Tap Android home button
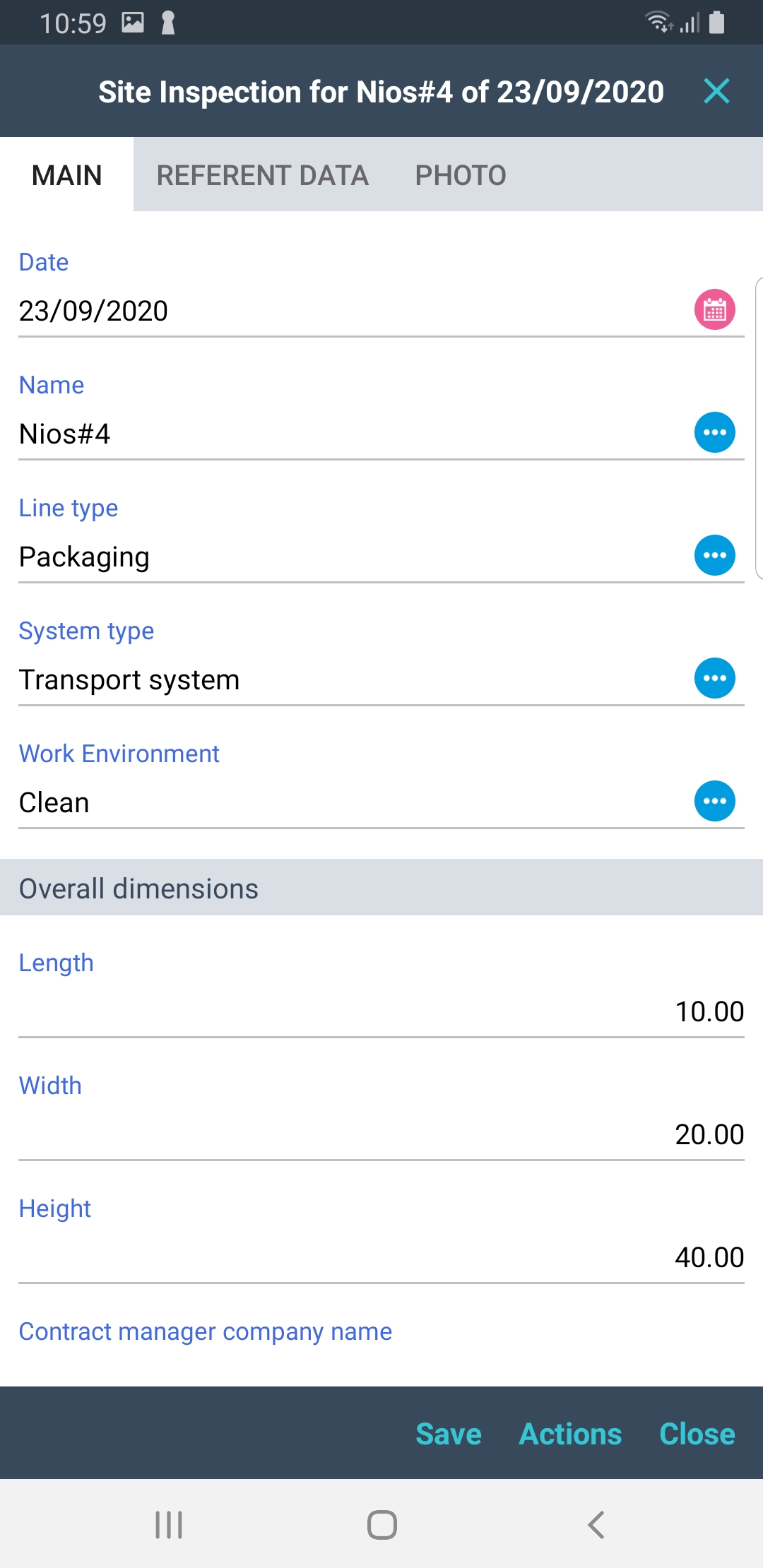Viewport: 763px width, 1568px height. tap(381, 1524)
